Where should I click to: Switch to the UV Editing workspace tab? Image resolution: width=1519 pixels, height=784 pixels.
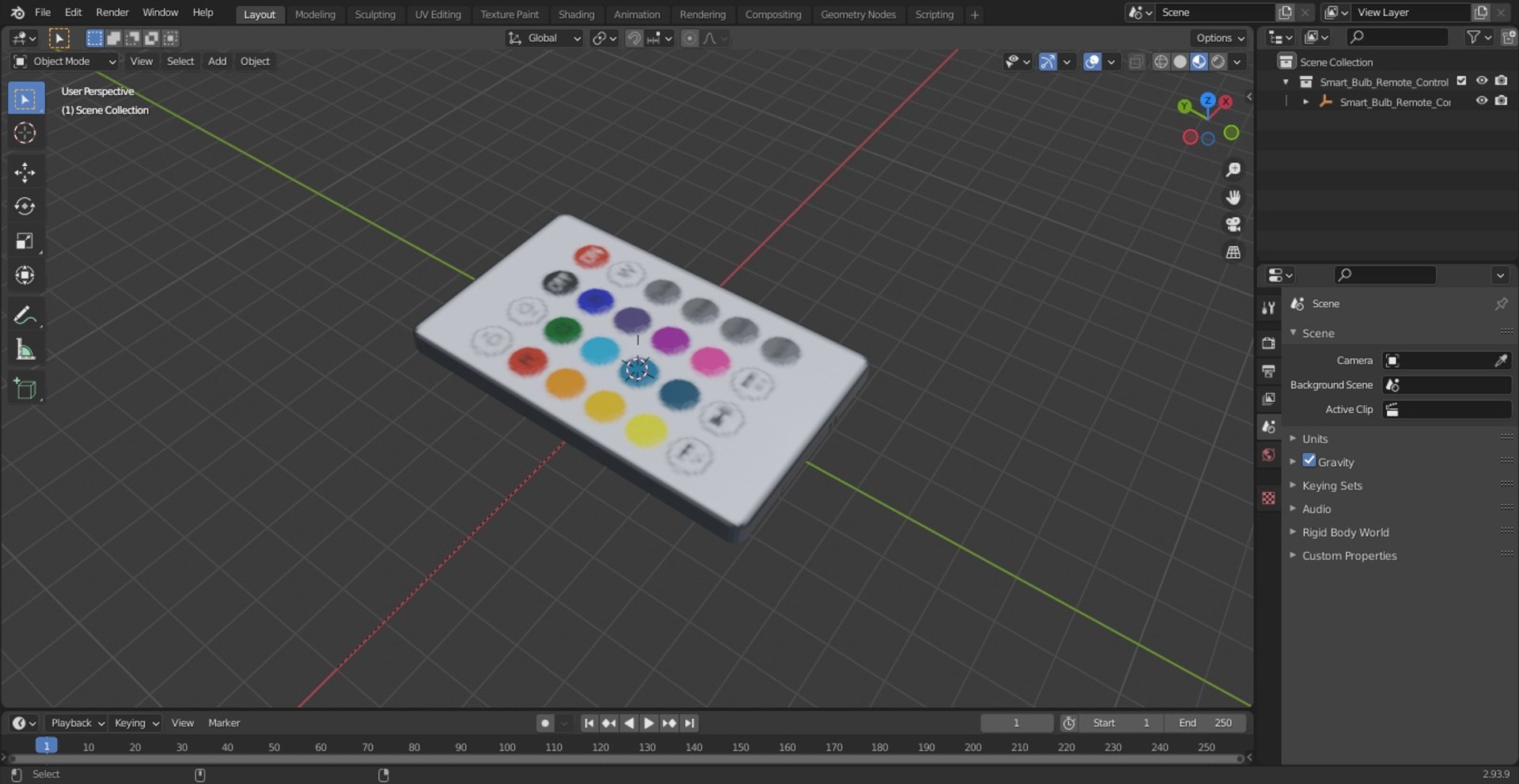438,14
